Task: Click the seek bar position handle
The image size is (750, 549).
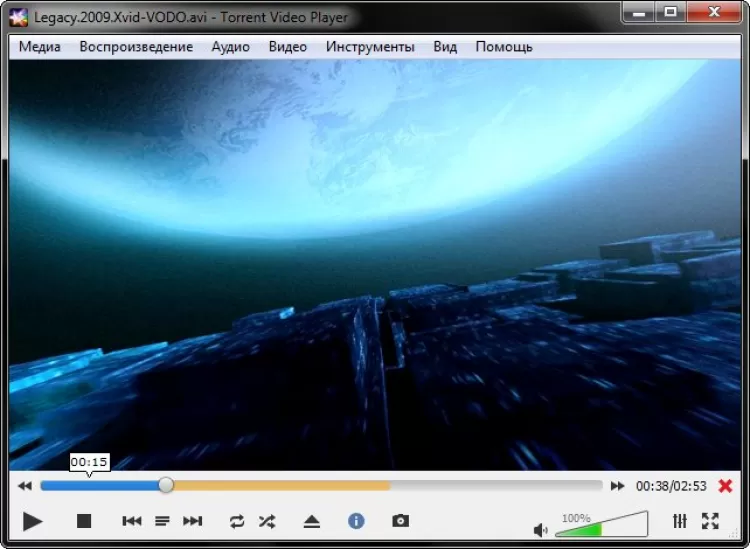Action: click(166, 485)
